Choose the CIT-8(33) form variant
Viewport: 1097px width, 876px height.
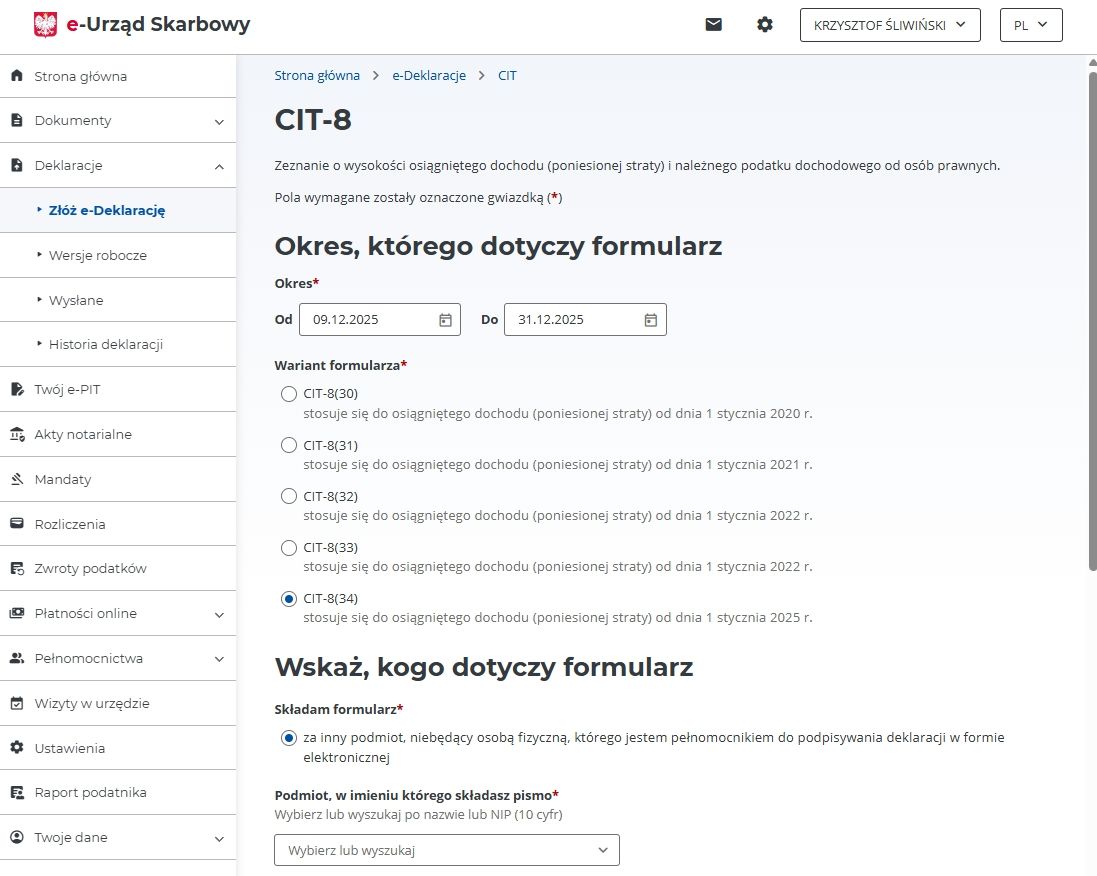[289, 548]
